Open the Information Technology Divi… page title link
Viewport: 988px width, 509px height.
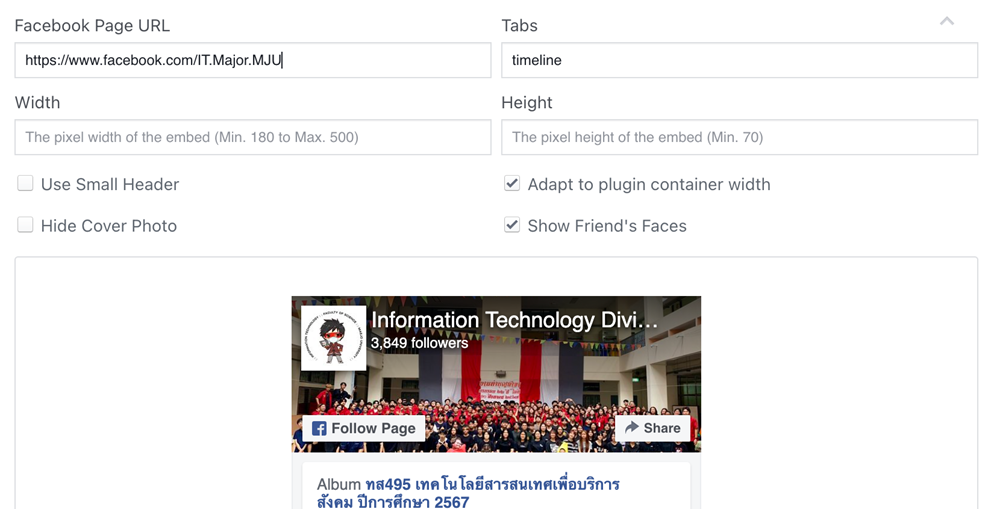(x=514, y=320)
